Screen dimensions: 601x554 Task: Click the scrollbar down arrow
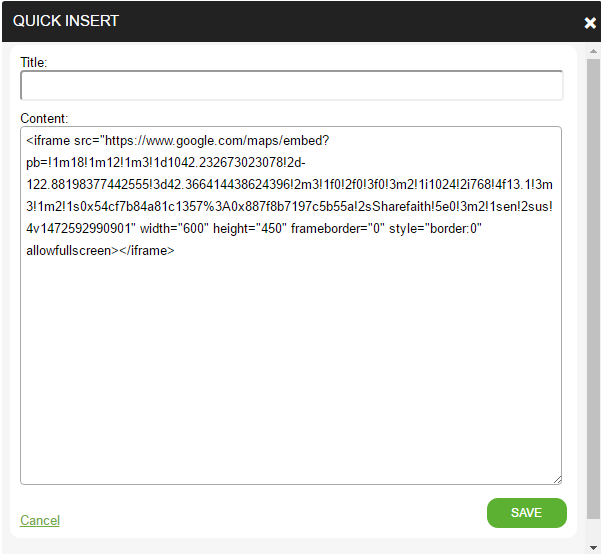(x=593, y=547)
